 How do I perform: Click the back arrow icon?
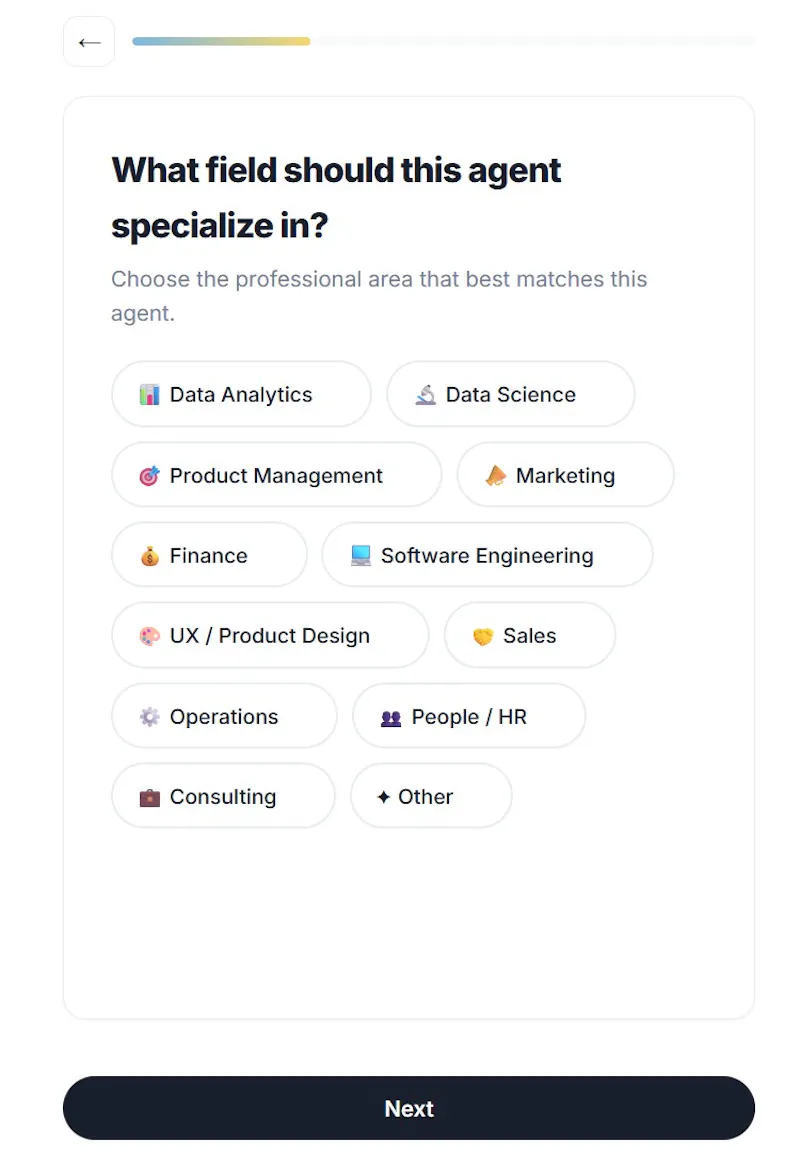point(89,43)
